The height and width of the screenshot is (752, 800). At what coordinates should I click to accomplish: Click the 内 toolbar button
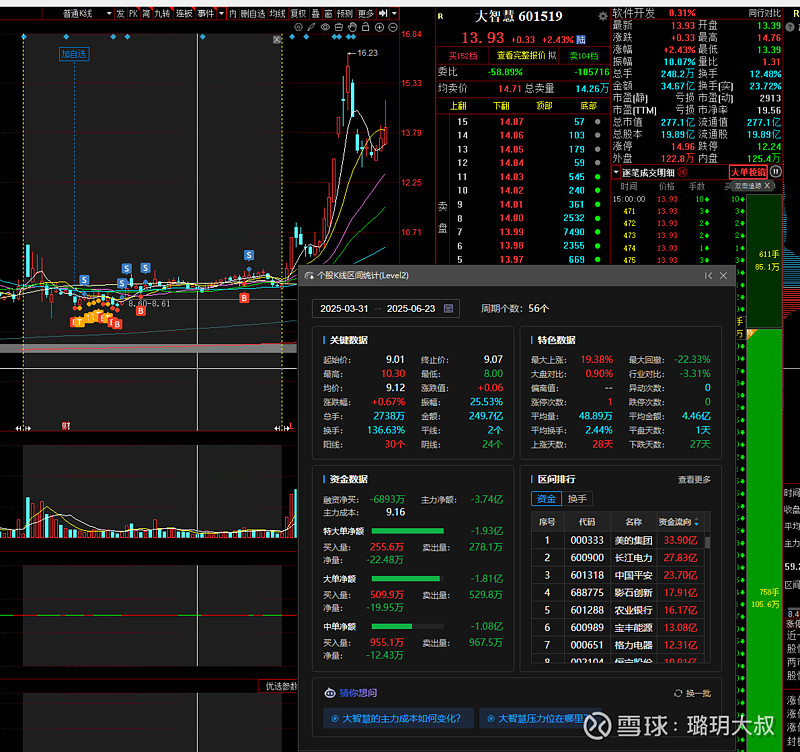click(x=233, y=14)
